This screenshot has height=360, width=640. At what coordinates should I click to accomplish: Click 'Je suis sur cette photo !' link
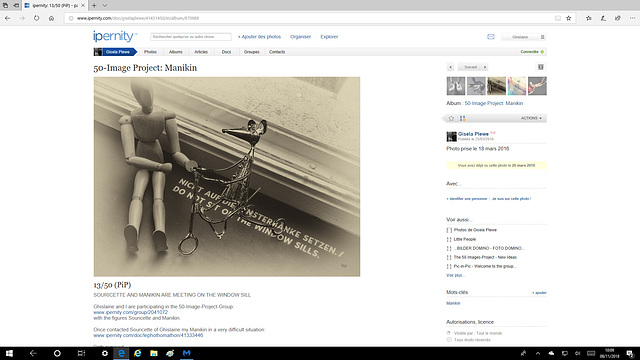point(511,199)
